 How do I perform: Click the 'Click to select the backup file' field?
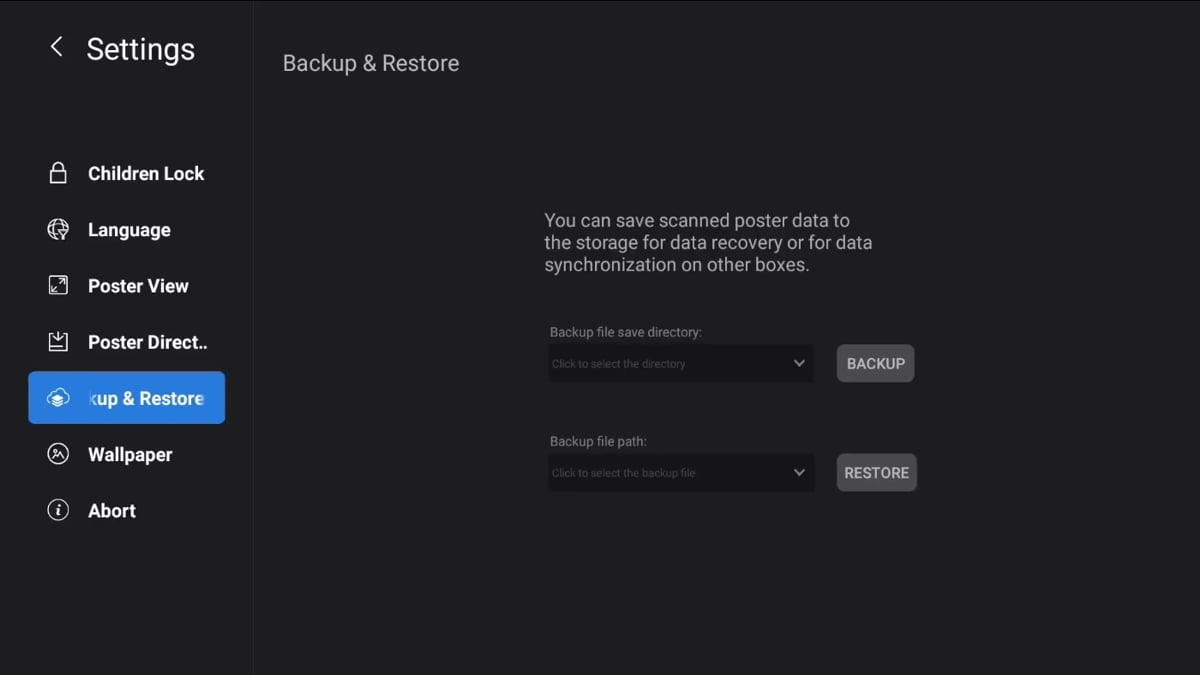click(665, 473)
